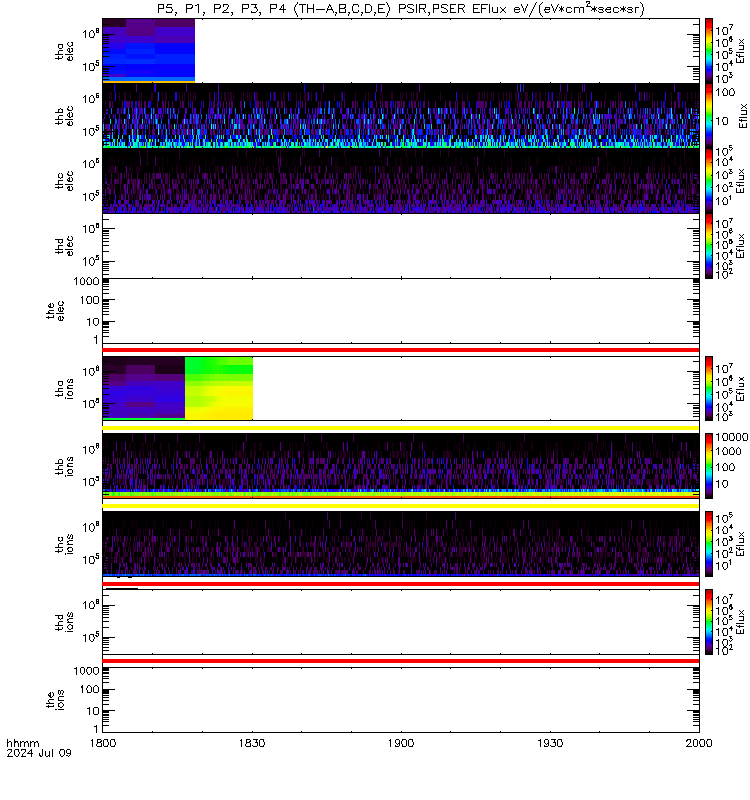Viewport: 750px width, 800px height.
Task: Click the thd elec color scale bar
Action: point(709,246)
